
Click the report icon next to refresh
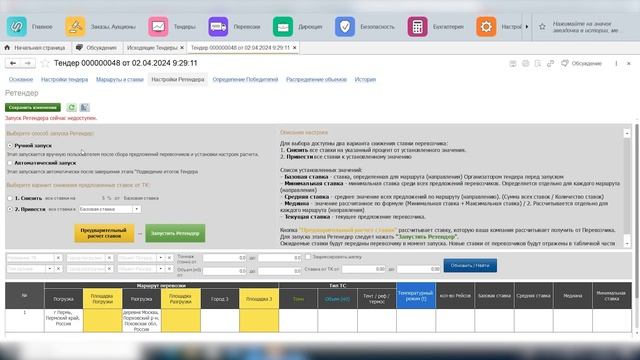coord(84,107)
